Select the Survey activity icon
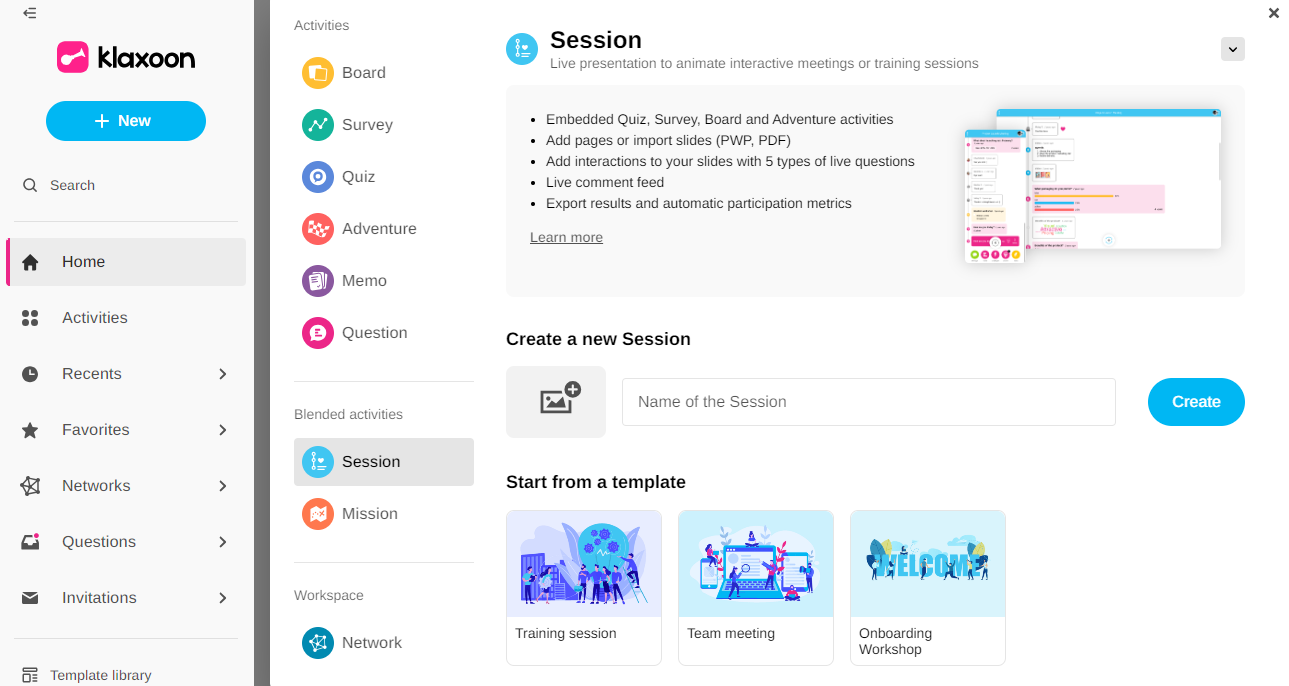1289x686 pixels. [318, 125]
